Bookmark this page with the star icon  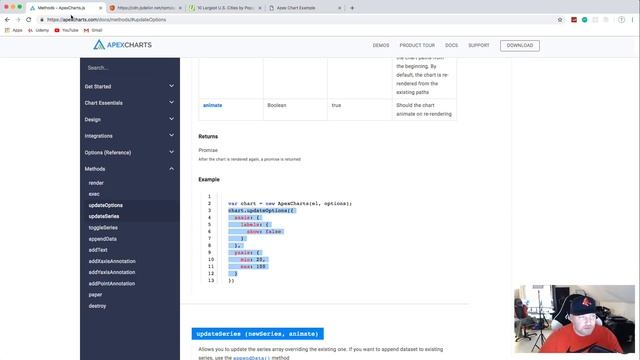560,20
